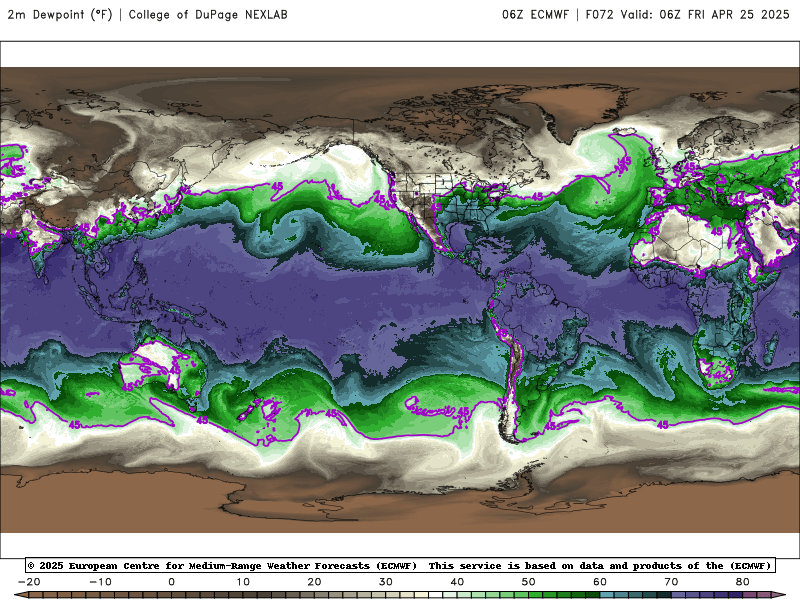Click the "F072" forecast hour text
Screen dimensions: 800x600
(x=599, y=15)
